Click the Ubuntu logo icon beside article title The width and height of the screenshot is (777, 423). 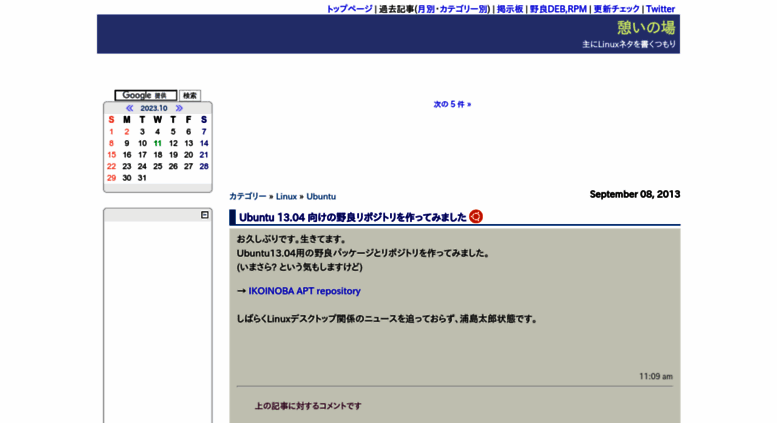click(x=476, y=216)
